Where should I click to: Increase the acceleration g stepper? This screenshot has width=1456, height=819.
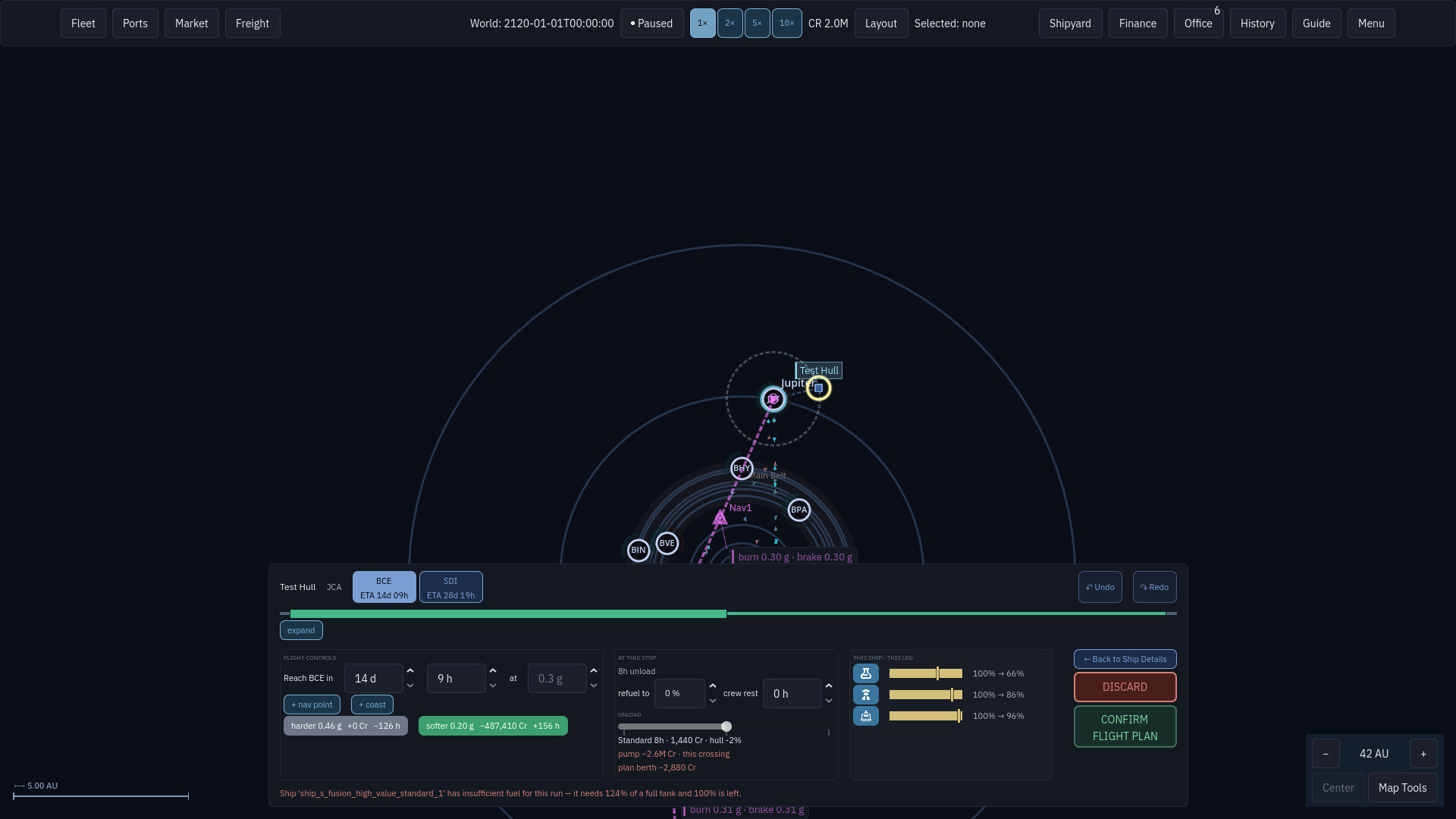click(594, 671)
